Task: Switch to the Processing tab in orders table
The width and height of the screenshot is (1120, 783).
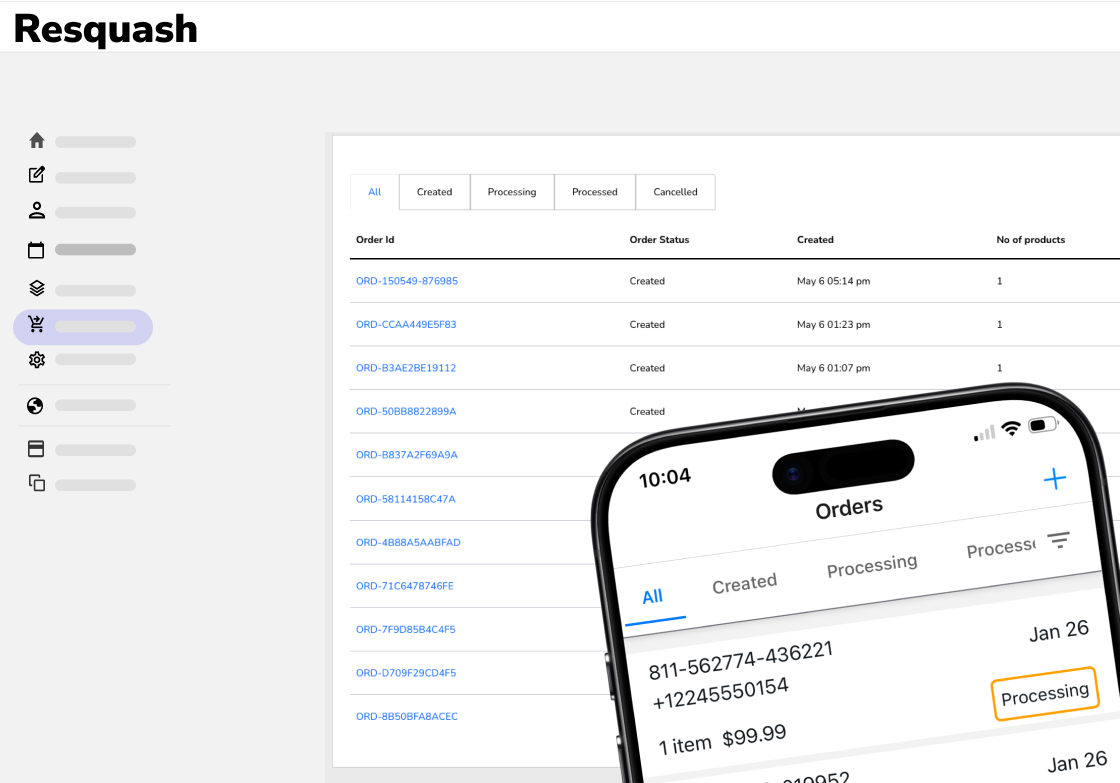Action: pyautogui.click(x=512, y=192)
